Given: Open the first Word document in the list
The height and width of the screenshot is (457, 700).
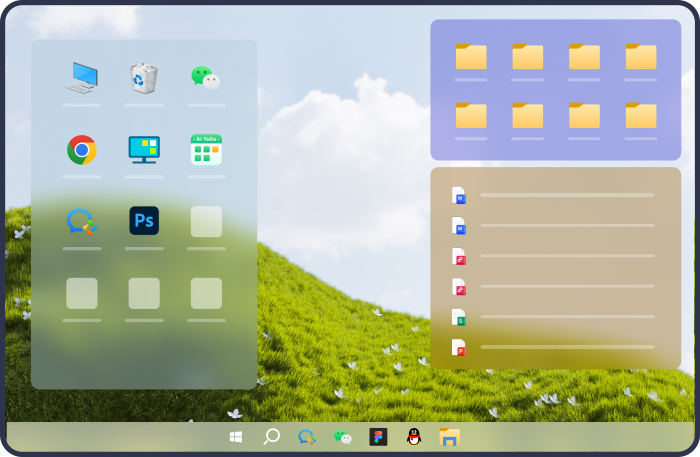Looking at the screenshot, I should point(459,195).
